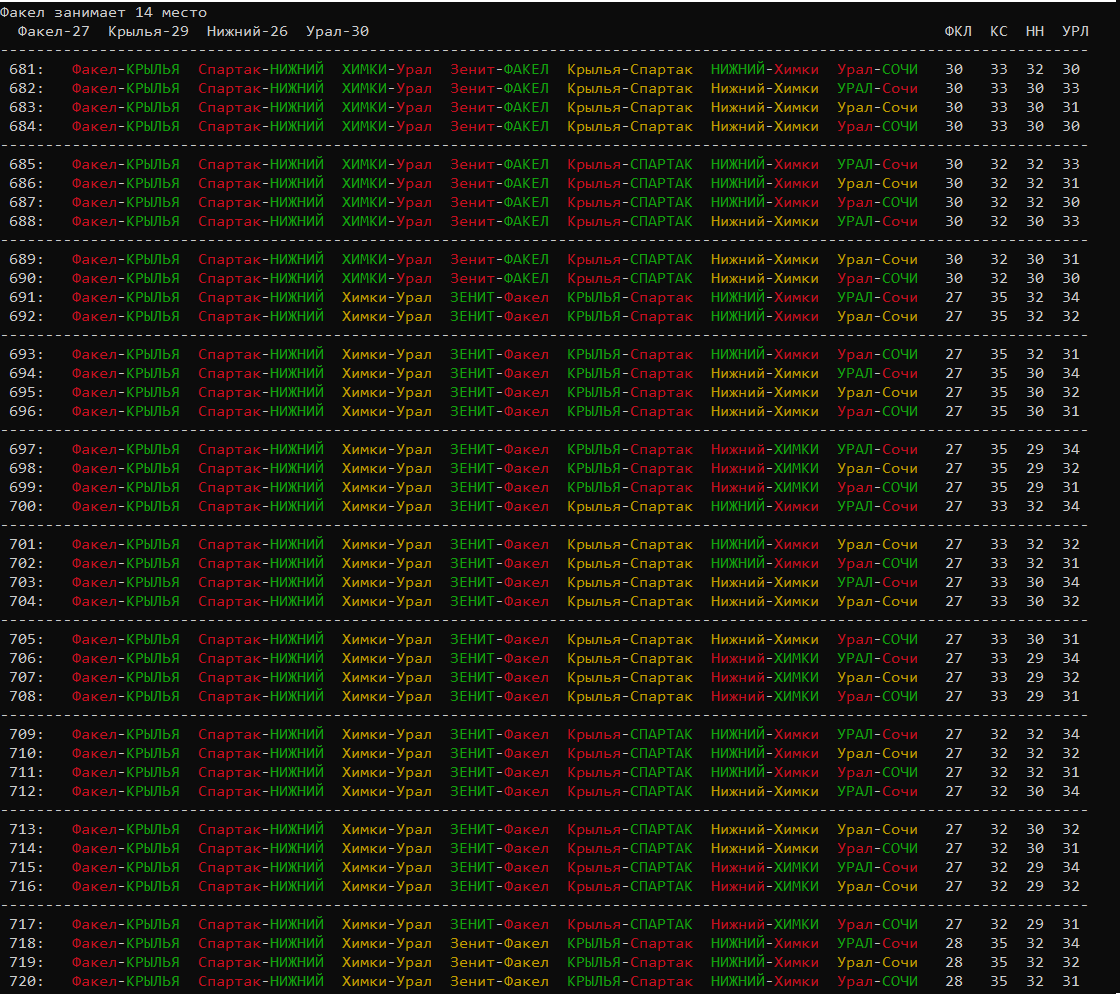Click 'УРАЛ-Сочи' in row 712
Image resolution: width=1120 pixels, height=994 pixels.
tap(877, 791)
